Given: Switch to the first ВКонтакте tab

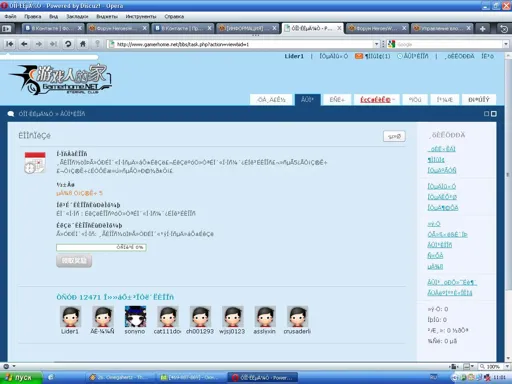Looking at the screenshot, I should tap(52, 28).
